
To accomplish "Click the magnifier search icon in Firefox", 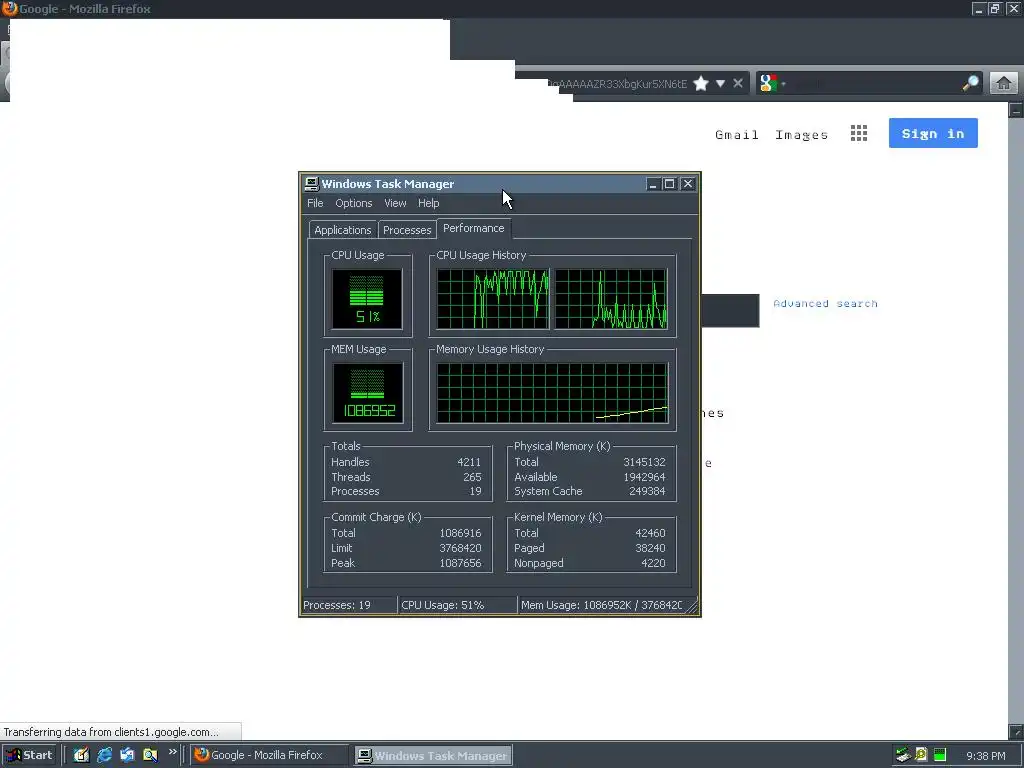I will click(x=970, y=83).
